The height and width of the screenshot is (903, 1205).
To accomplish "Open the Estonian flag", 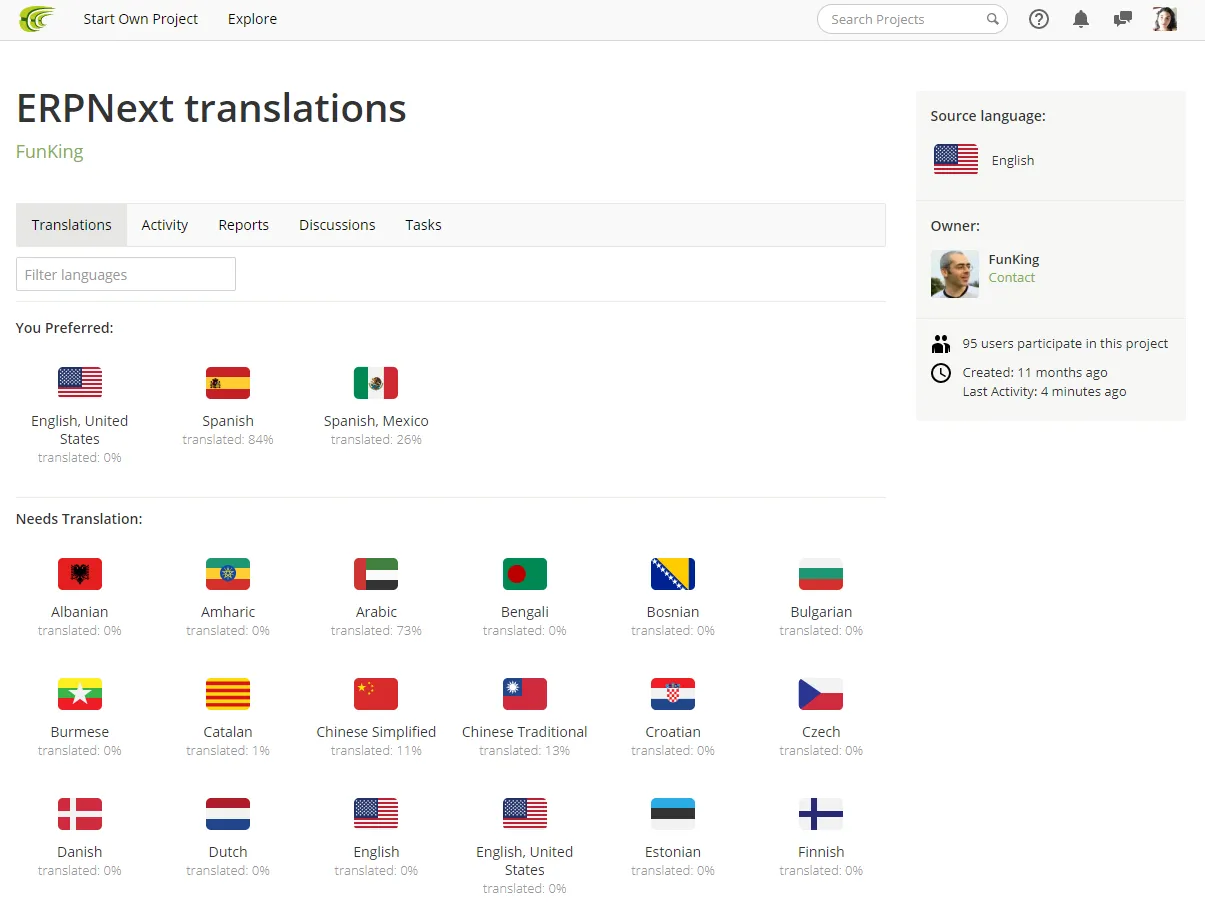I will point(673,814).
